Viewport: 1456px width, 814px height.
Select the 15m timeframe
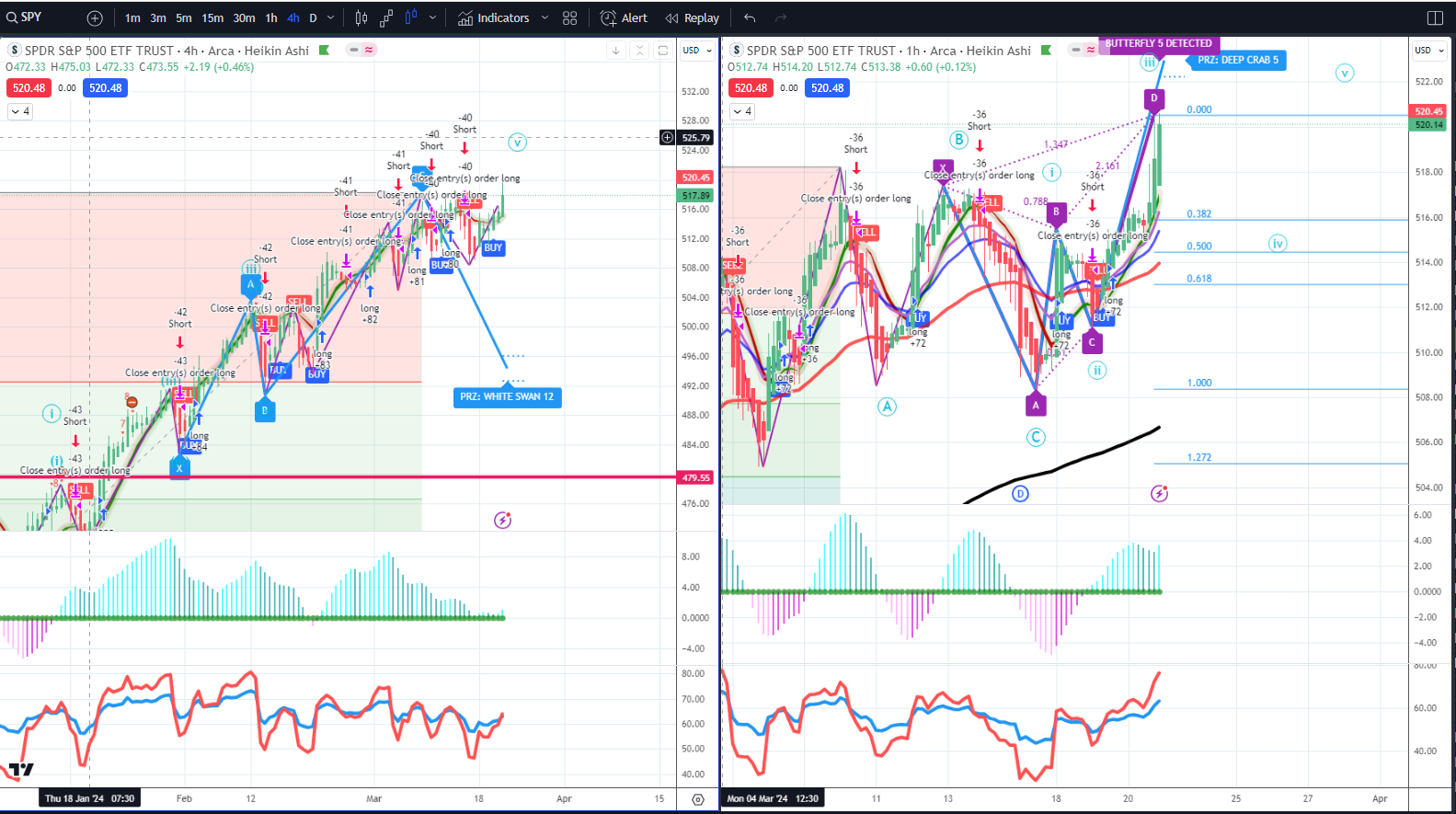[212, 17]
